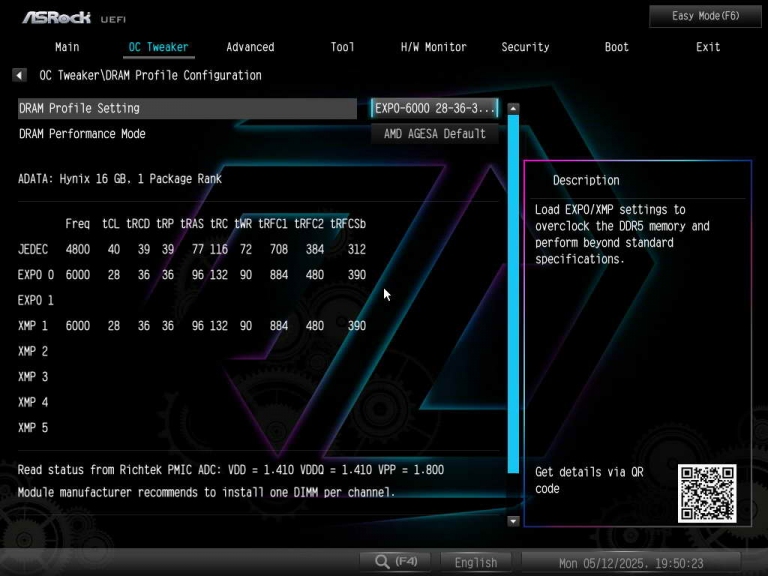The image size is (768, 576).
Task: Click the XMP 1 tRFCSb value 390
Action: 357,326
